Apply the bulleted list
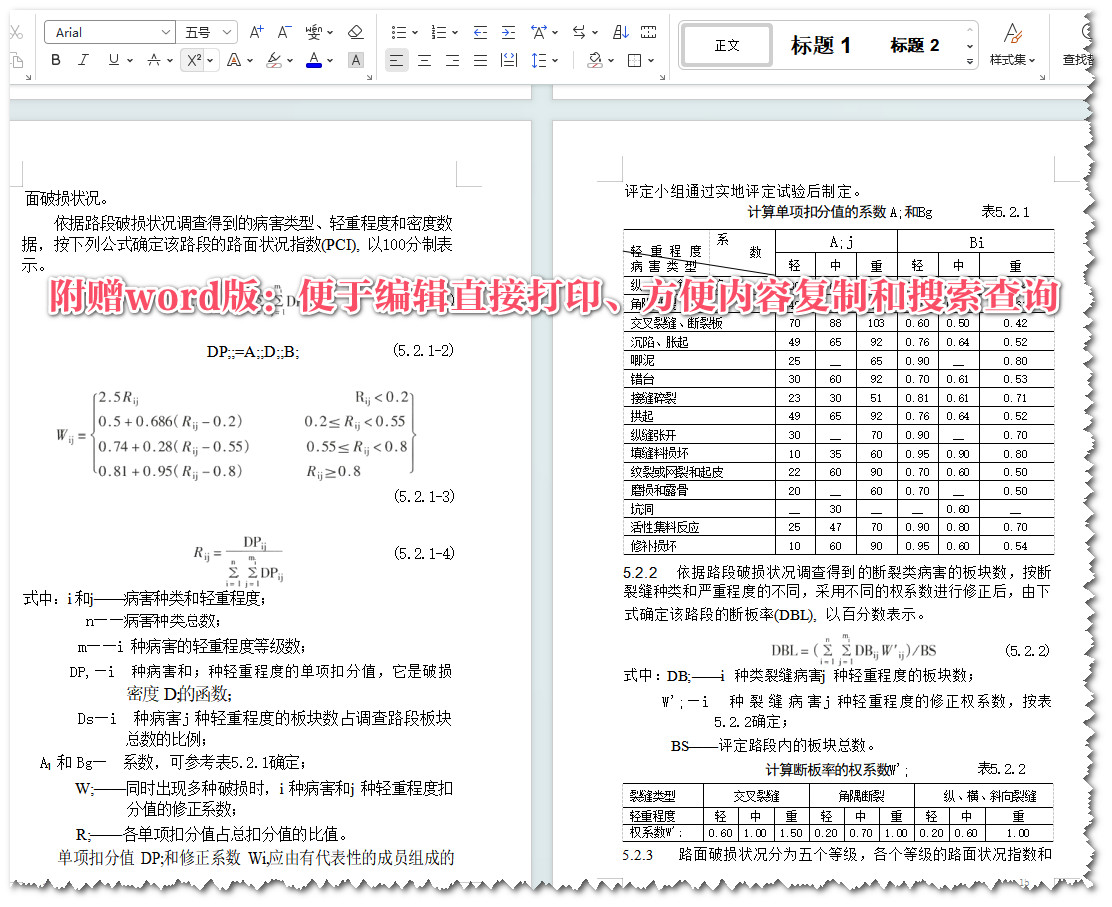This screenshot has height=907, width=1112. point(400,31)
